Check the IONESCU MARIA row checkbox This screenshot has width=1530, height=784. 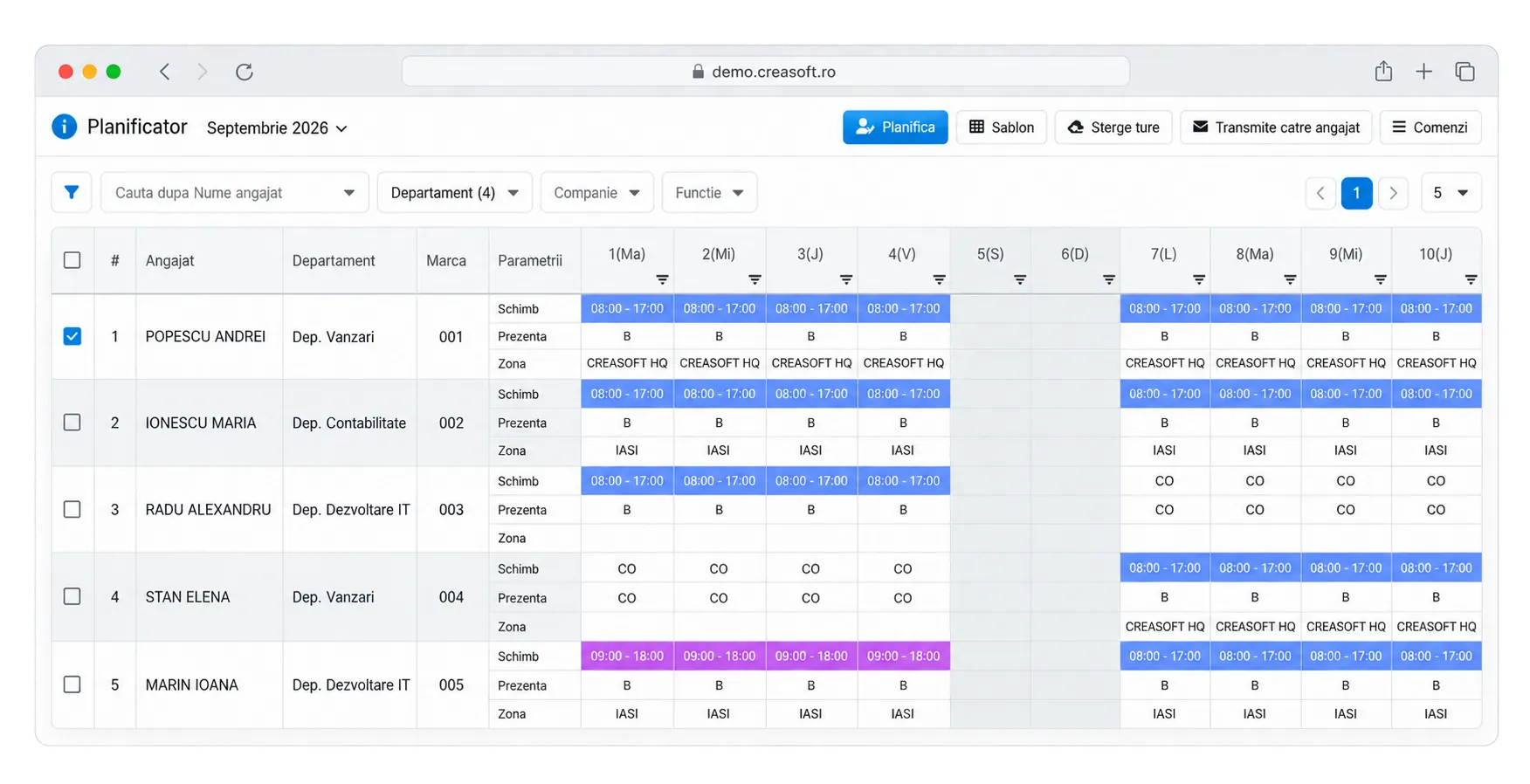[x=72, y=423]
